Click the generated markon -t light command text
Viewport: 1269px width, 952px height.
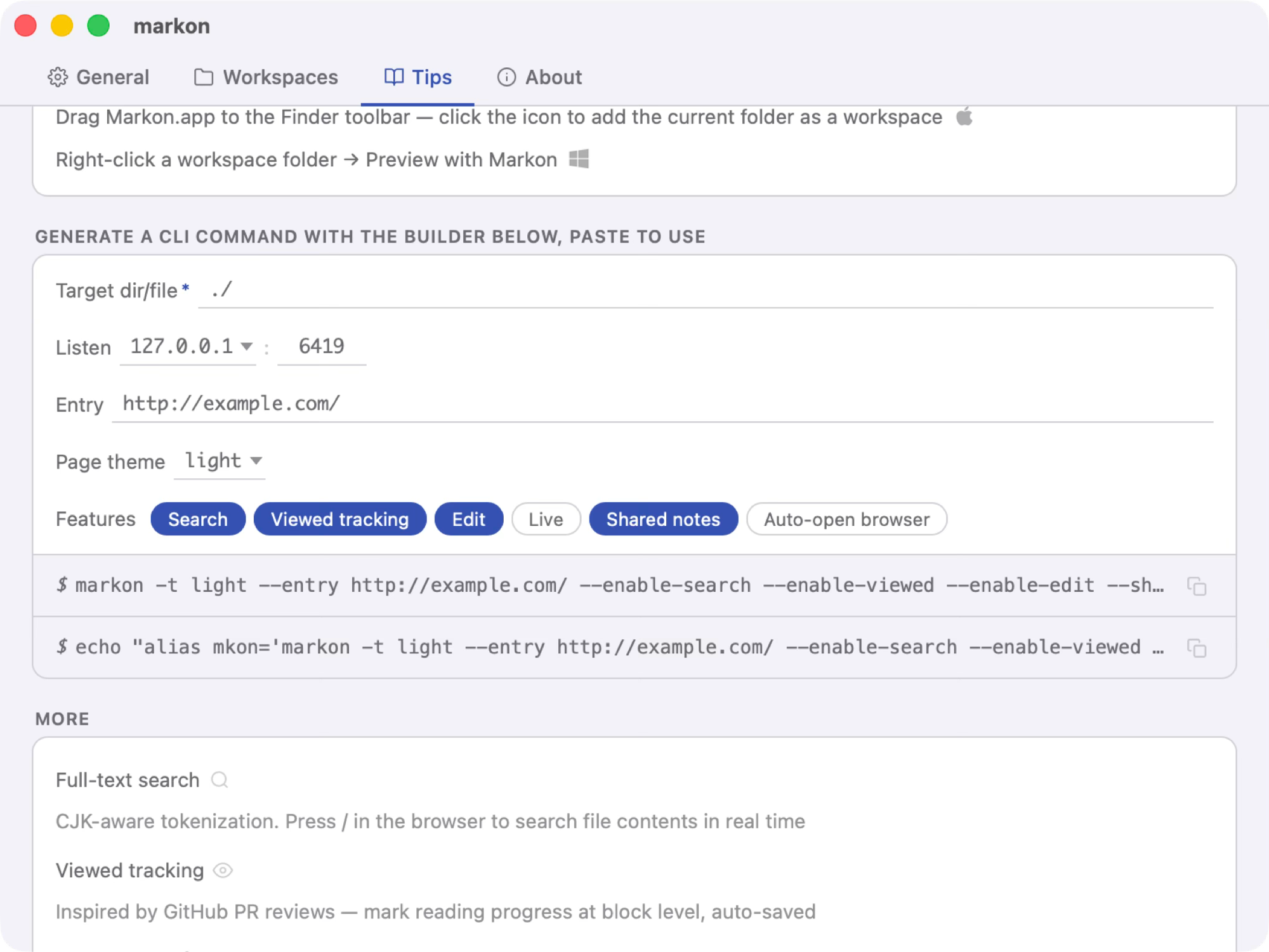620,585
